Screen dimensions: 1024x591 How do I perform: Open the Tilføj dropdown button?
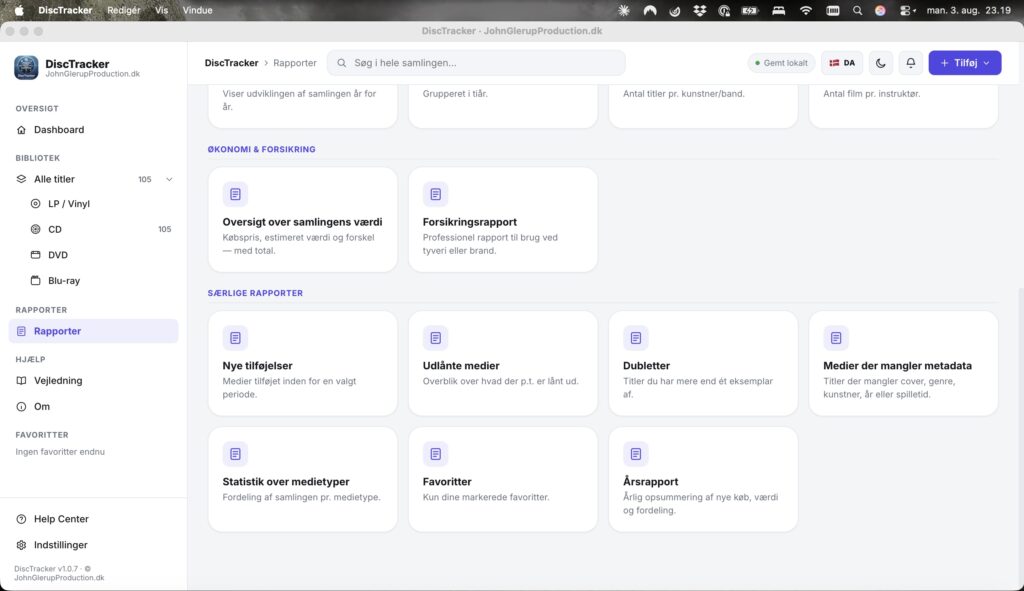(x=965, y=63)
